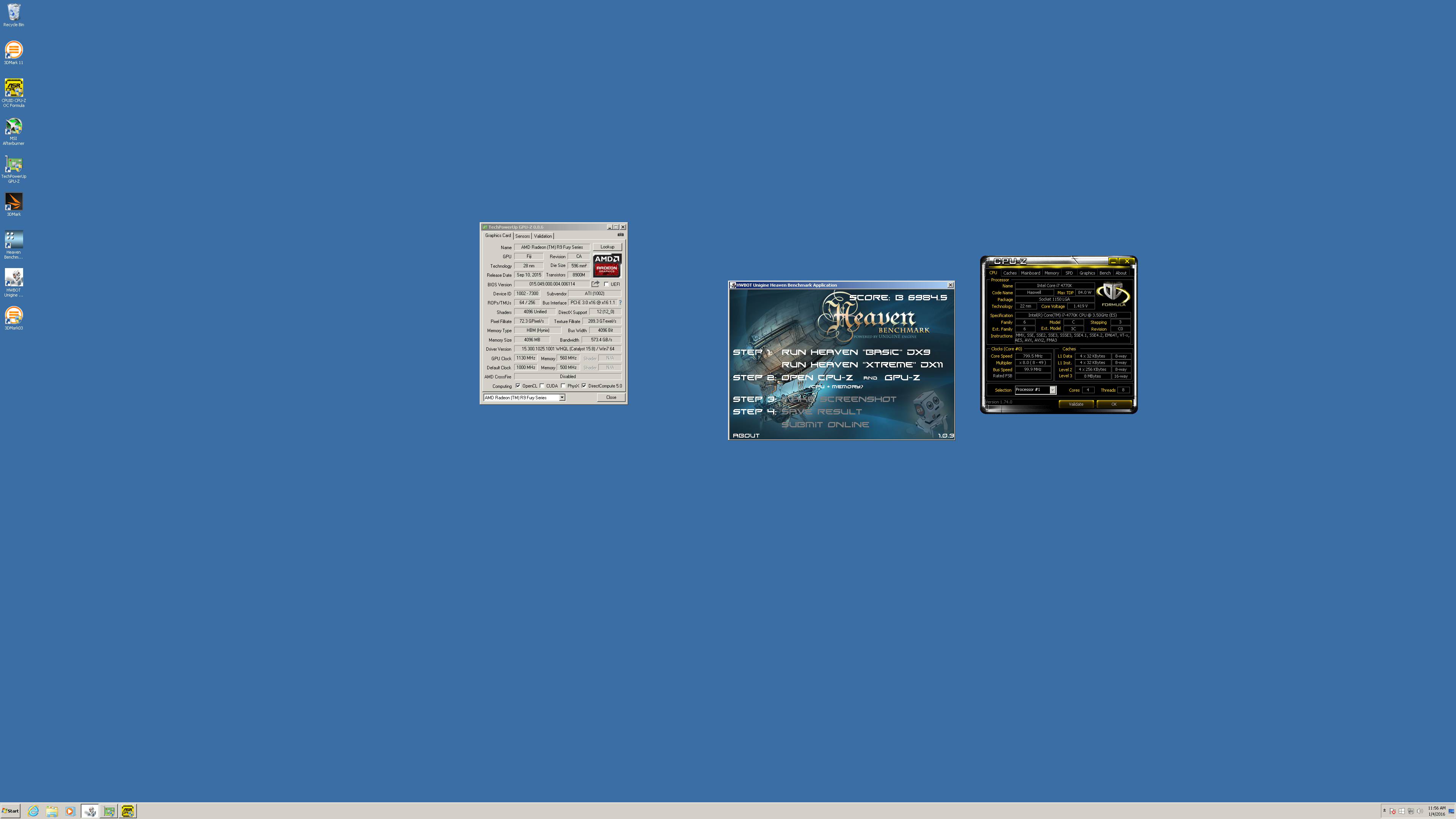The image size is (1456, 819).
Task: Toggle the CUDA checkbox
Action: point(541,386)
